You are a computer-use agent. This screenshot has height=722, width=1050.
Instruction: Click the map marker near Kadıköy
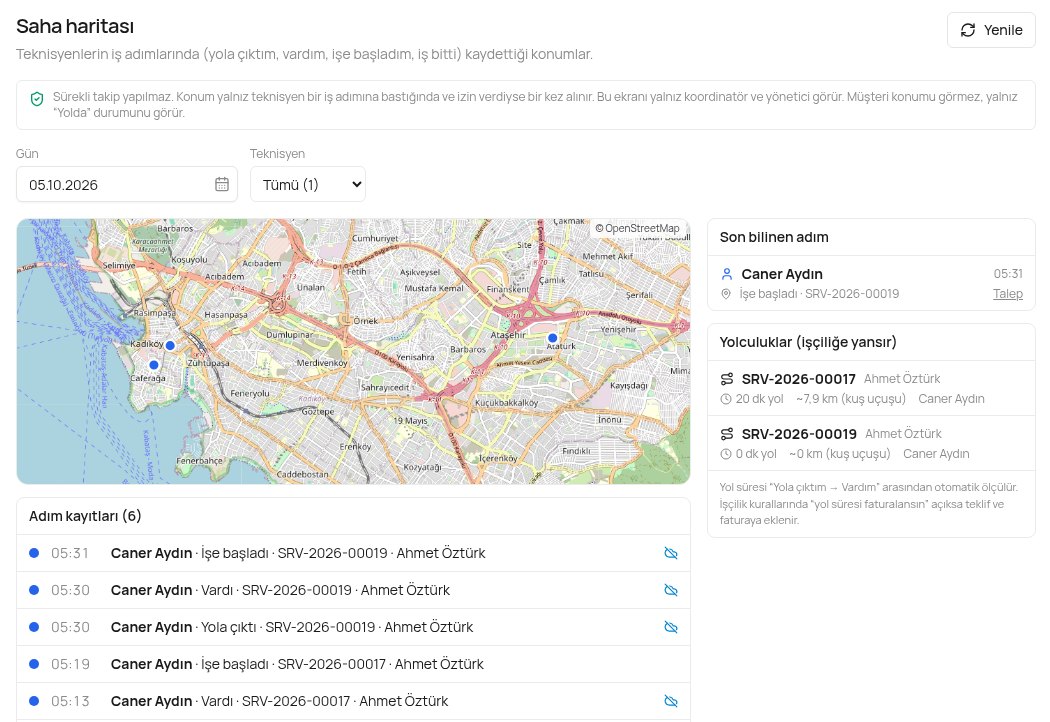coord(170,345)
